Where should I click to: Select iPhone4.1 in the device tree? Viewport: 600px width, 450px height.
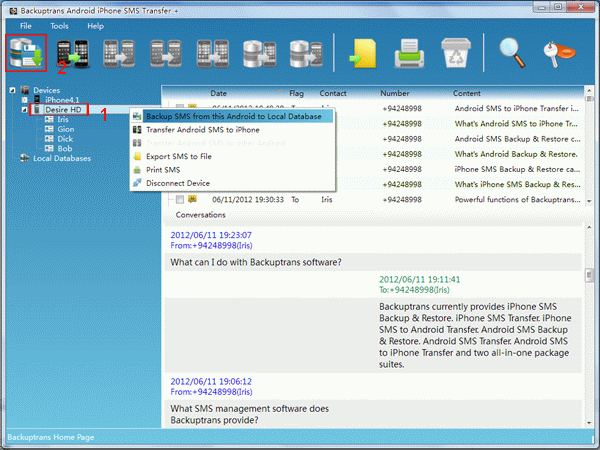(x=62, y=100)
